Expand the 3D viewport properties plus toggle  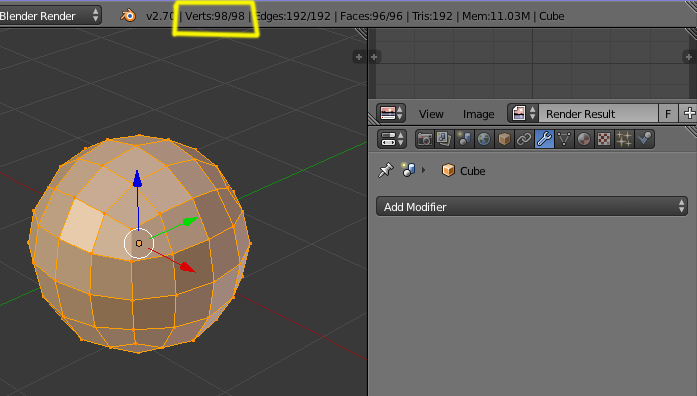(359, 57)
